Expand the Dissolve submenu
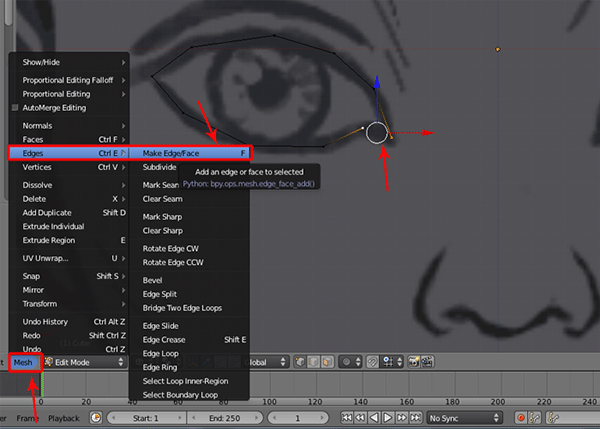This screenshot has width=600, height=429. click(x=69, y=185)
